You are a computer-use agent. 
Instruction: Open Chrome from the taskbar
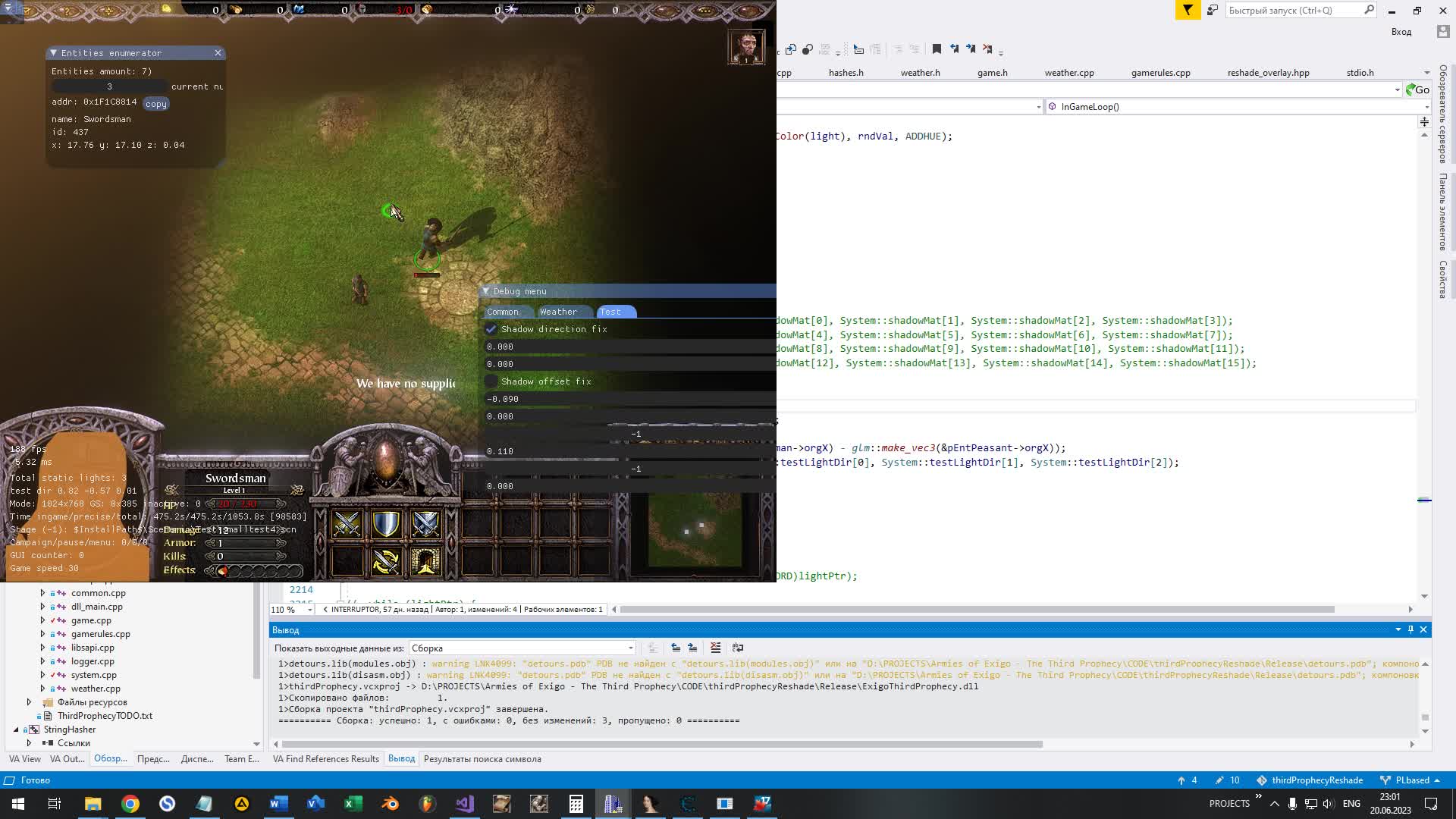(x=130, y=804)
